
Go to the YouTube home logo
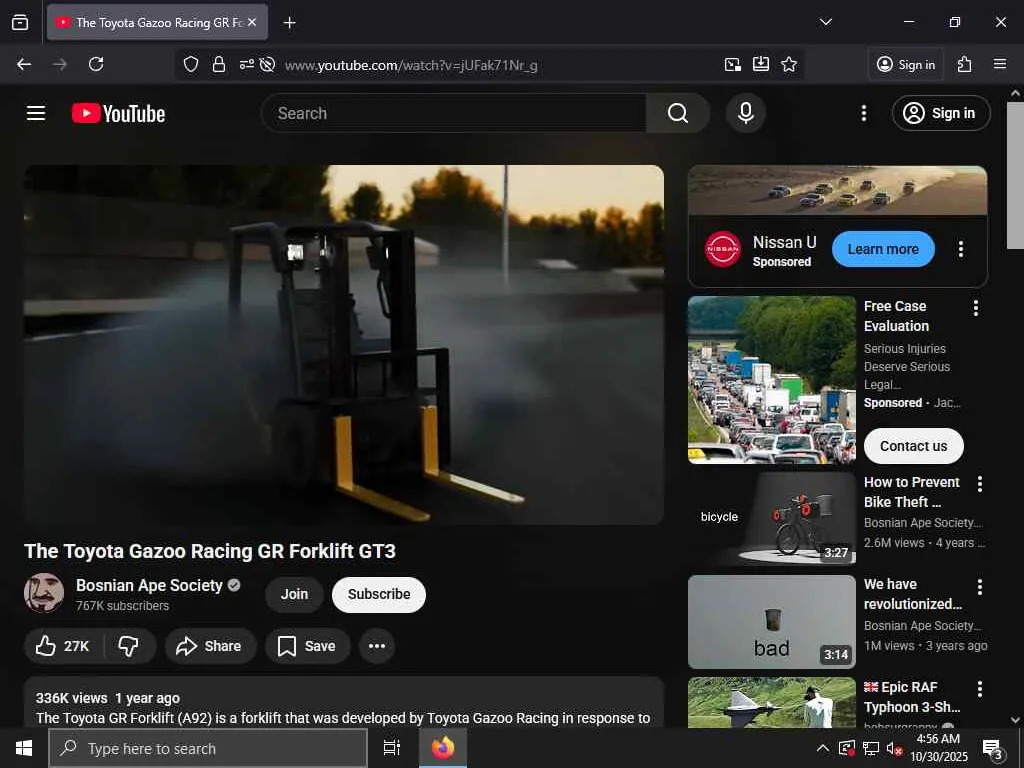pos(118,113)
